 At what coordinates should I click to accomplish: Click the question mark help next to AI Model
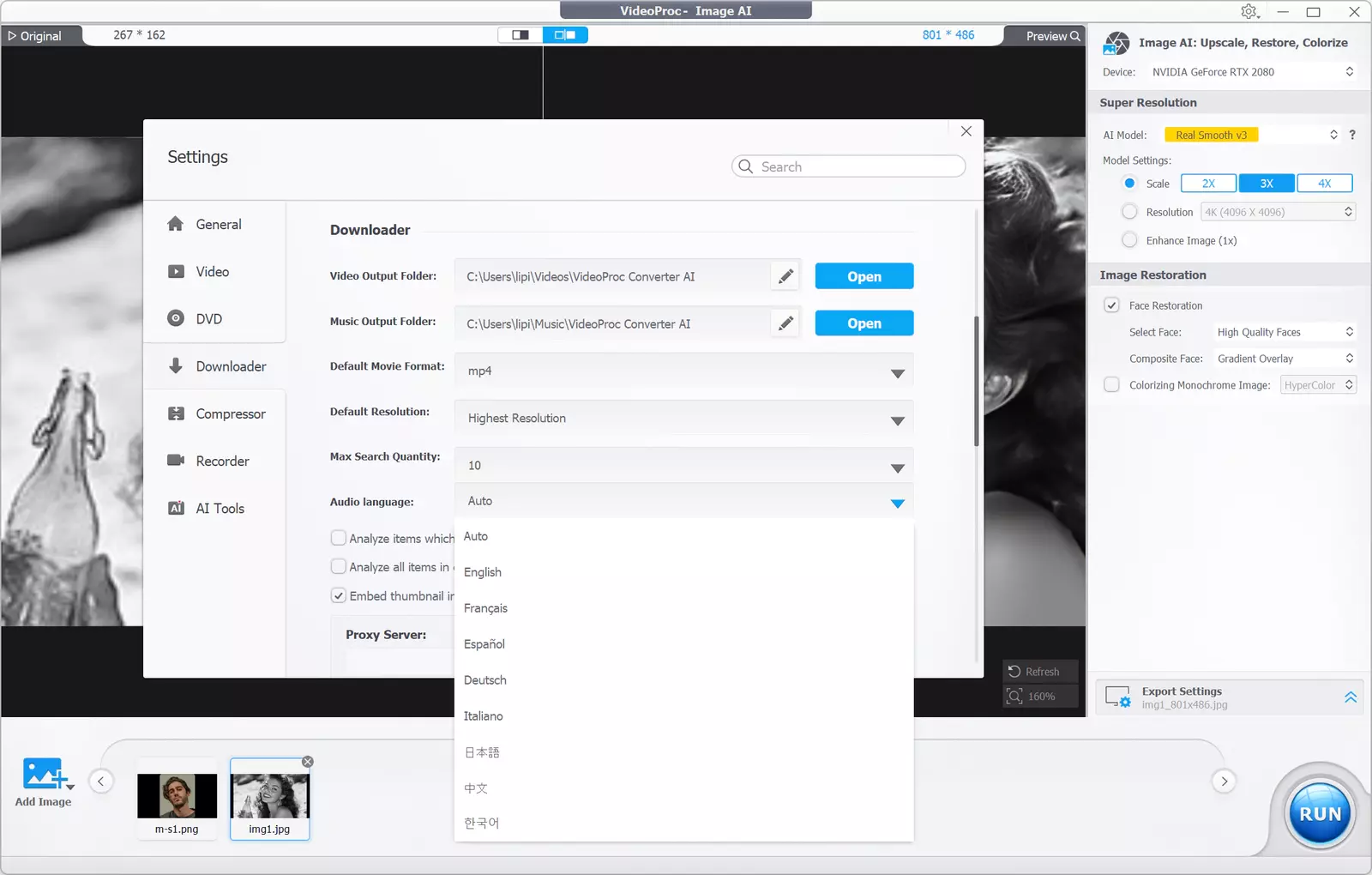[x=1352, y=135]
